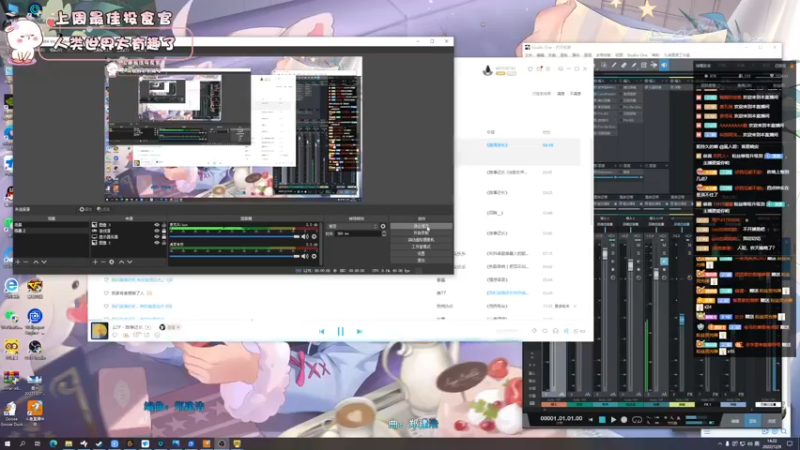Screen dimensions: 800x450
Task: Toggle lock of bottom OBS source
Action: [x=164, y=243]
